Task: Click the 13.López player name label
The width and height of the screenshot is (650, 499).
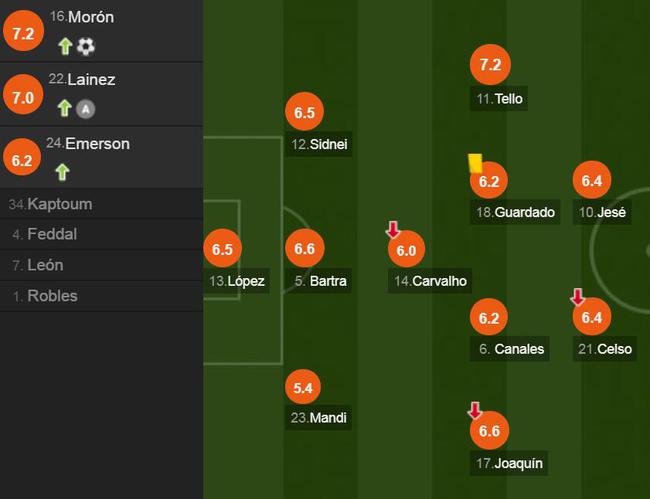Action: (x=237, y=281)
